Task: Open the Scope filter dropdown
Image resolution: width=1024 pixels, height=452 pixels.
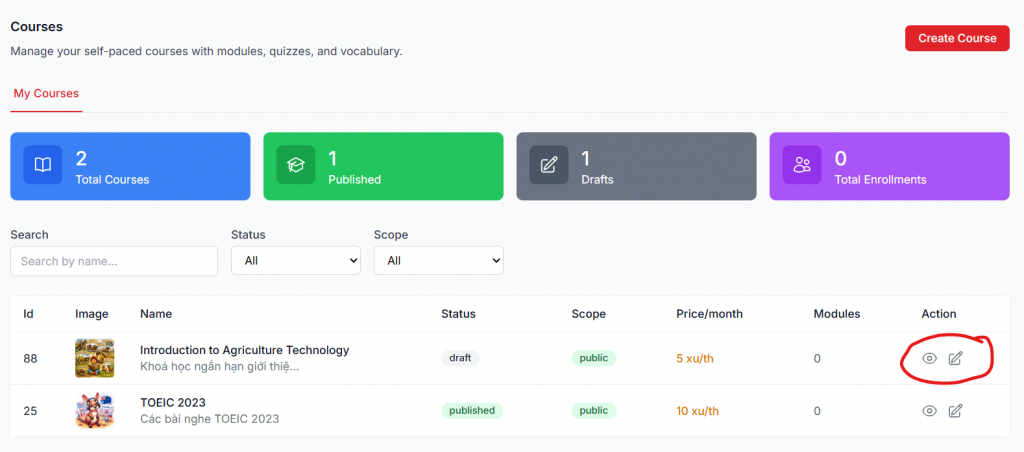Action: (438, 261)
